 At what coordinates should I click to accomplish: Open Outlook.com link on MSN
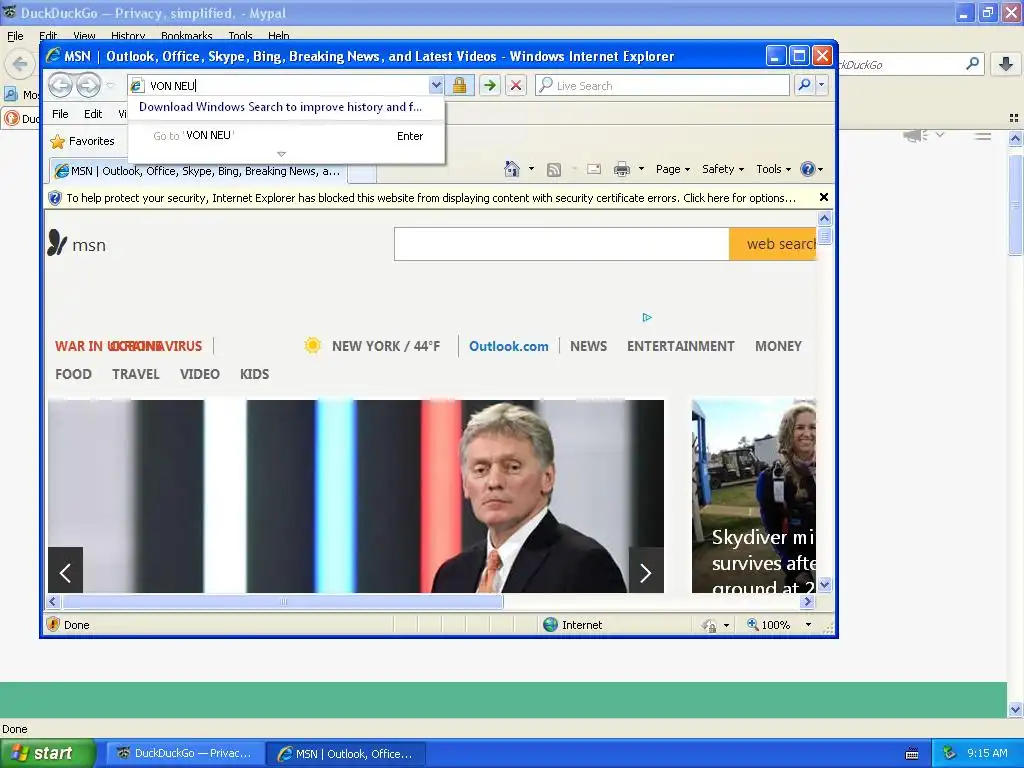[509, 346]
